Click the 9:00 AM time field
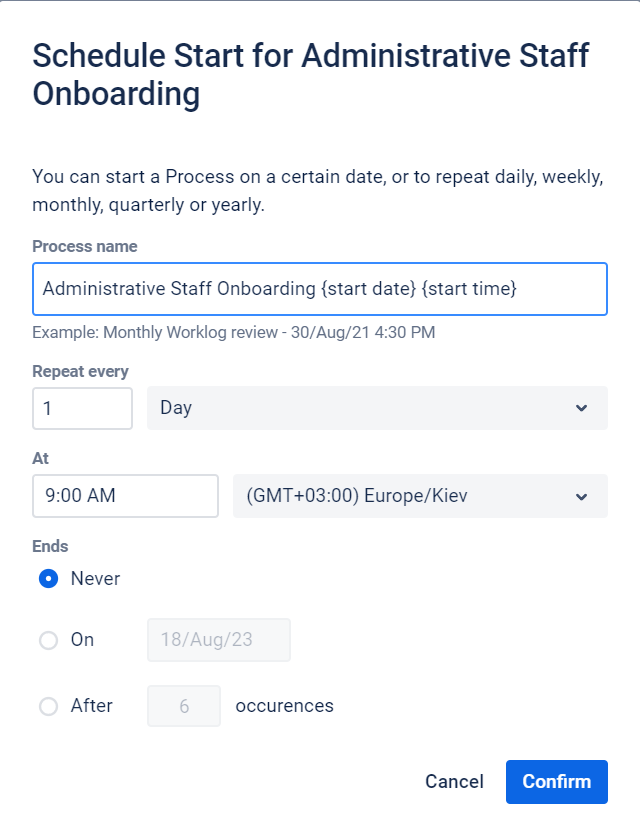Viewport: 640px width, 833px height. tap(125, 496)
